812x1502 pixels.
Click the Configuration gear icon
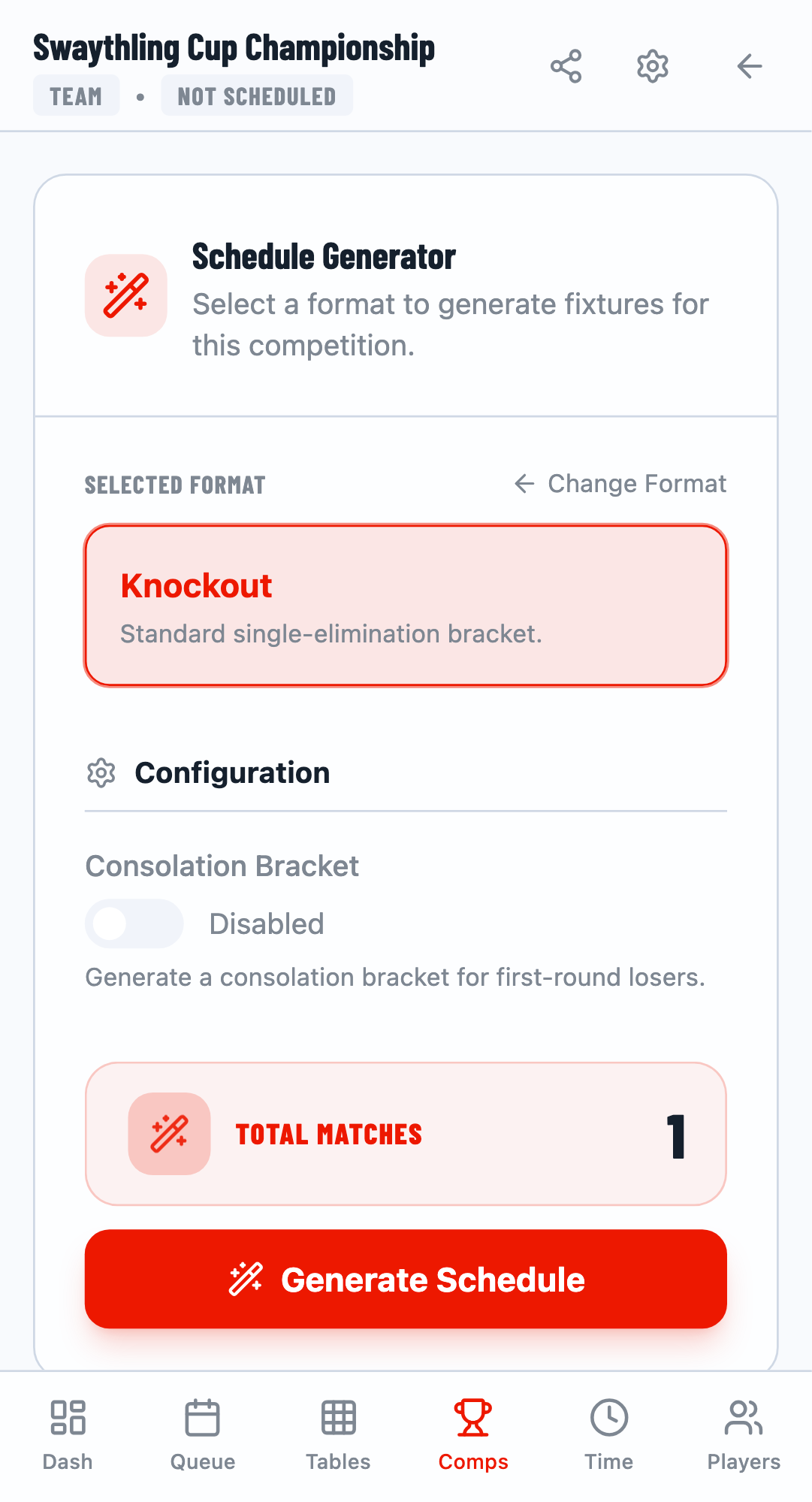click(x=100, y=772)
